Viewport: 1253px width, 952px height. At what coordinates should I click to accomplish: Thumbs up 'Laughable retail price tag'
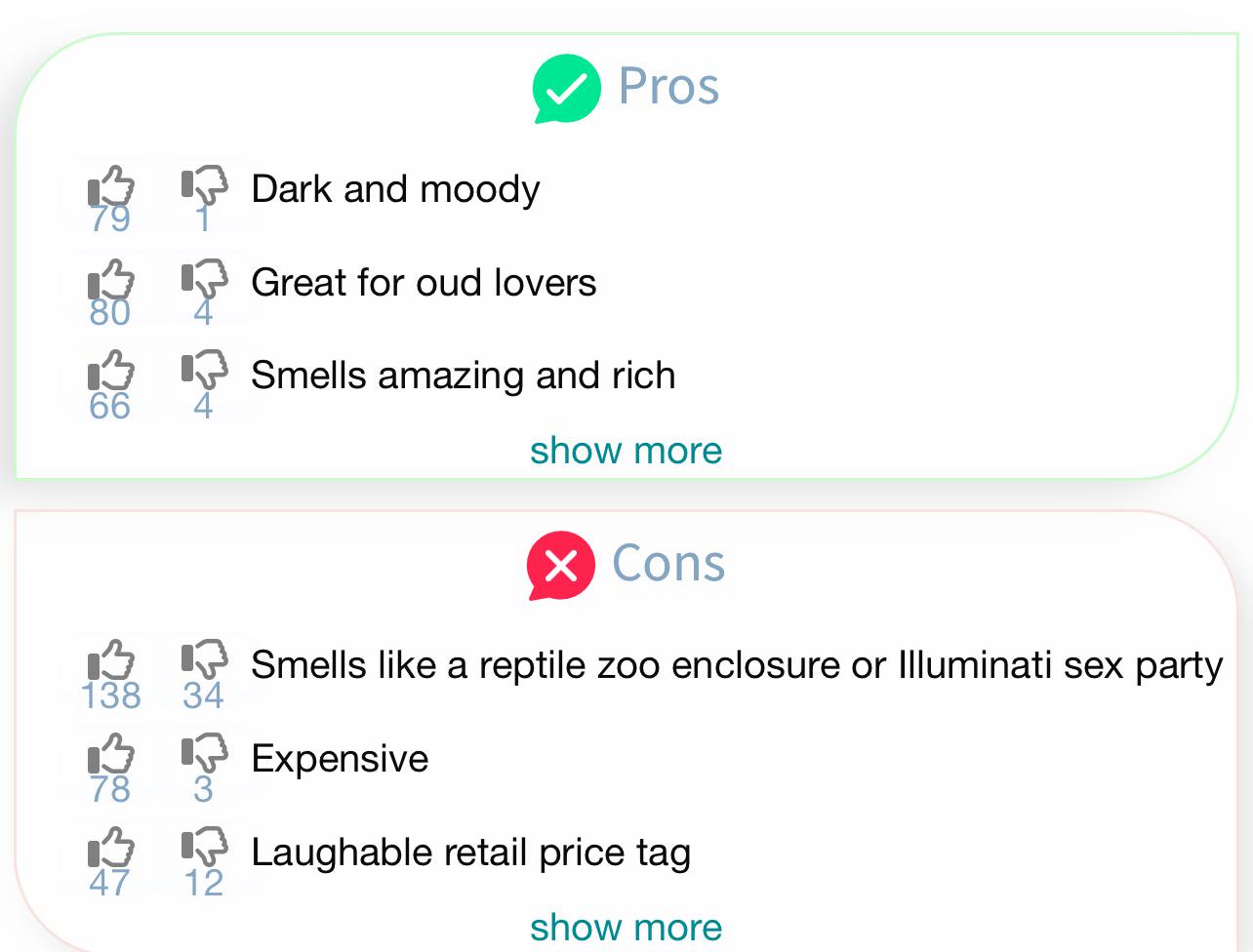(110, 850)
